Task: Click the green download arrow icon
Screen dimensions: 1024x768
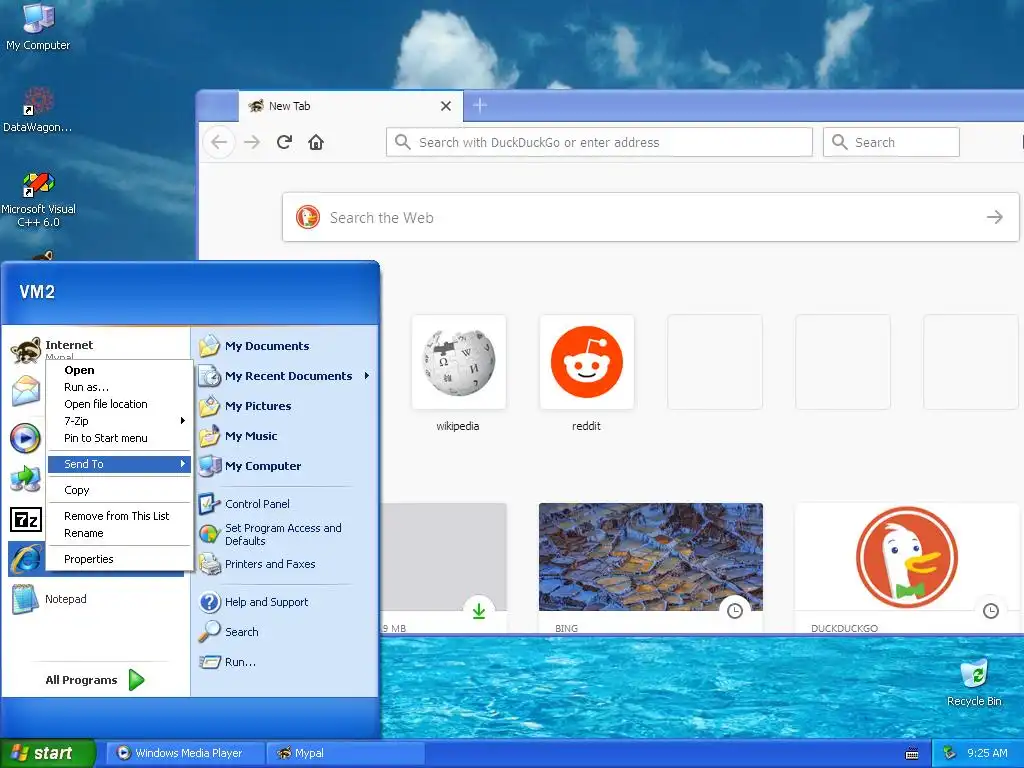Action: tap(479, 611)
